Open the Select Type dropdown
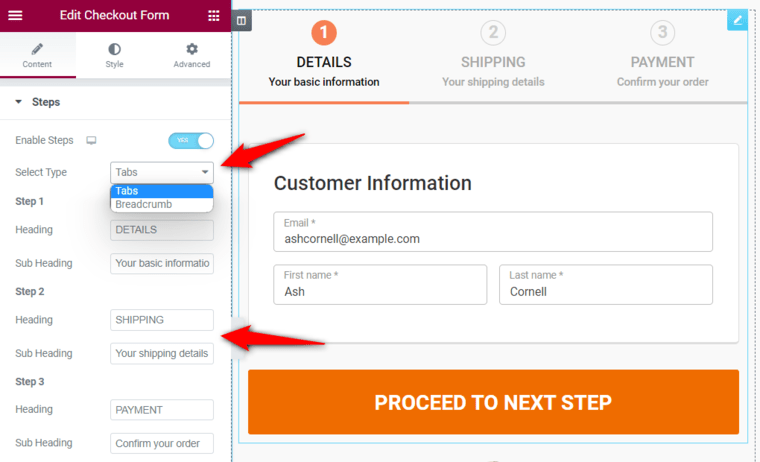The height and width of the screenshot is (462, 760). point(162,173)
